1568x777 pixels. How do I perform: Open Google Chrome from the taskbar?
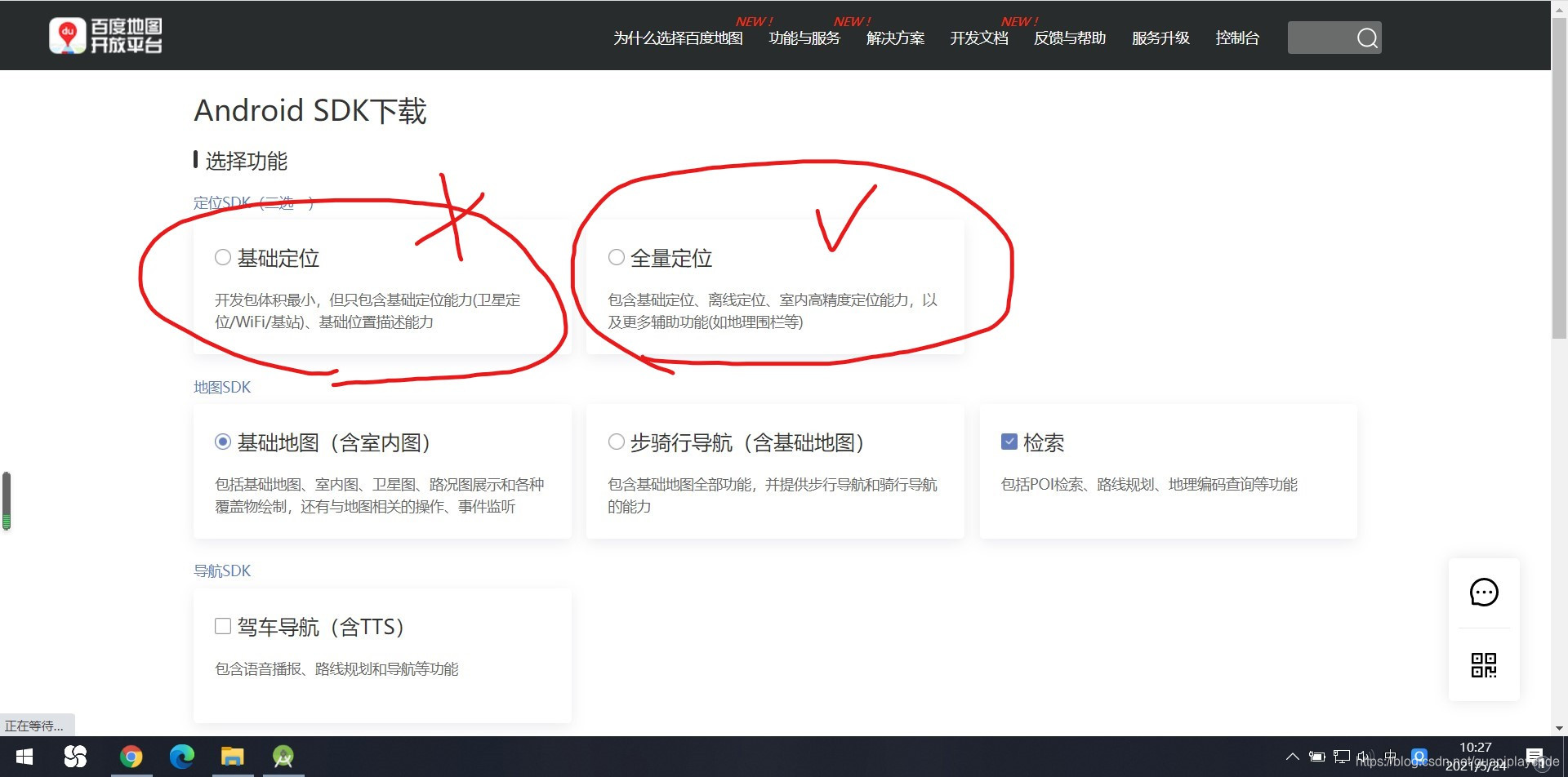(131, 757)
